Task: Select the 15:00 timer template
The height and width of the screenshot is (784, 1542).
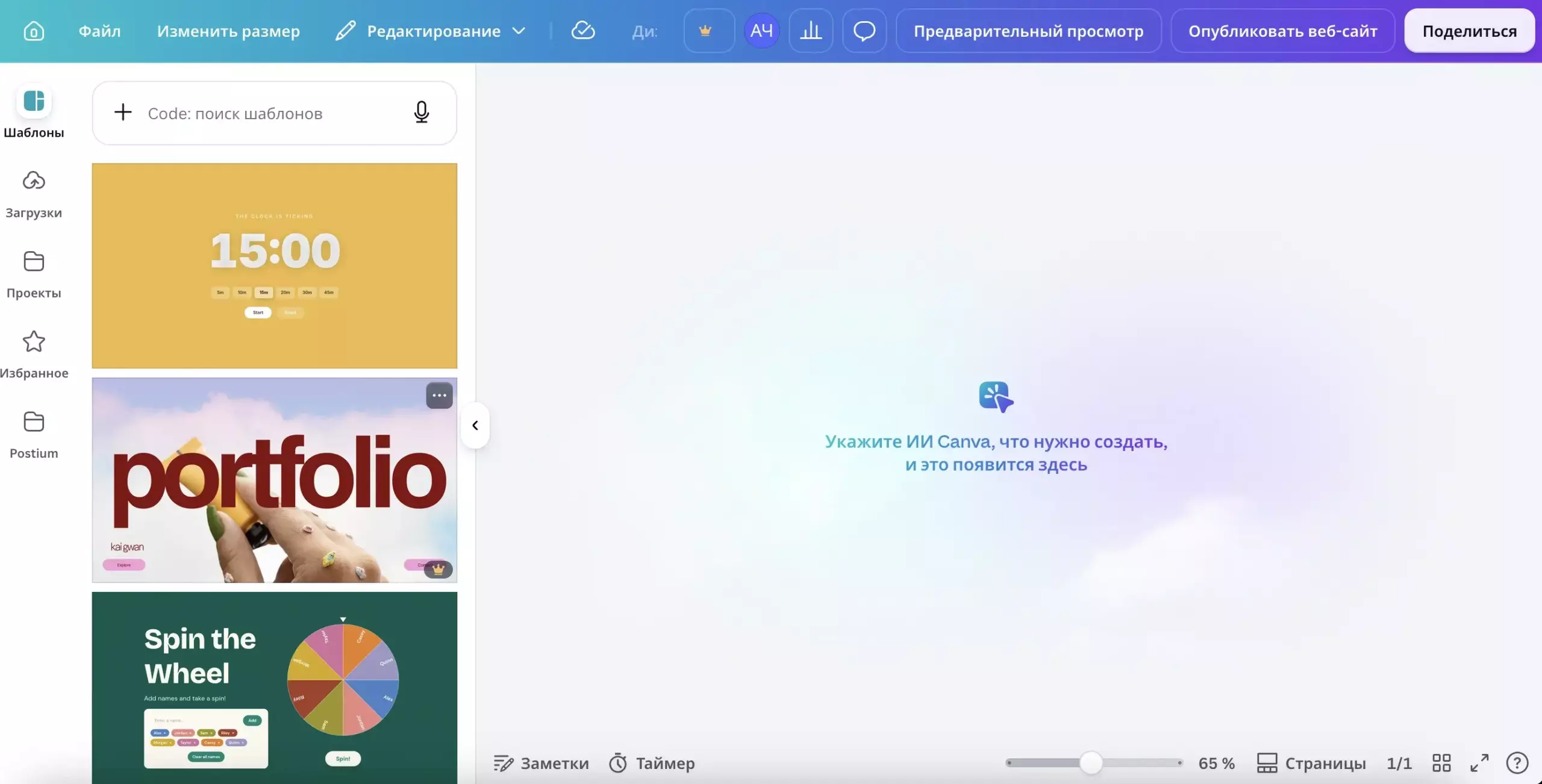Action: tap(275, 266)
